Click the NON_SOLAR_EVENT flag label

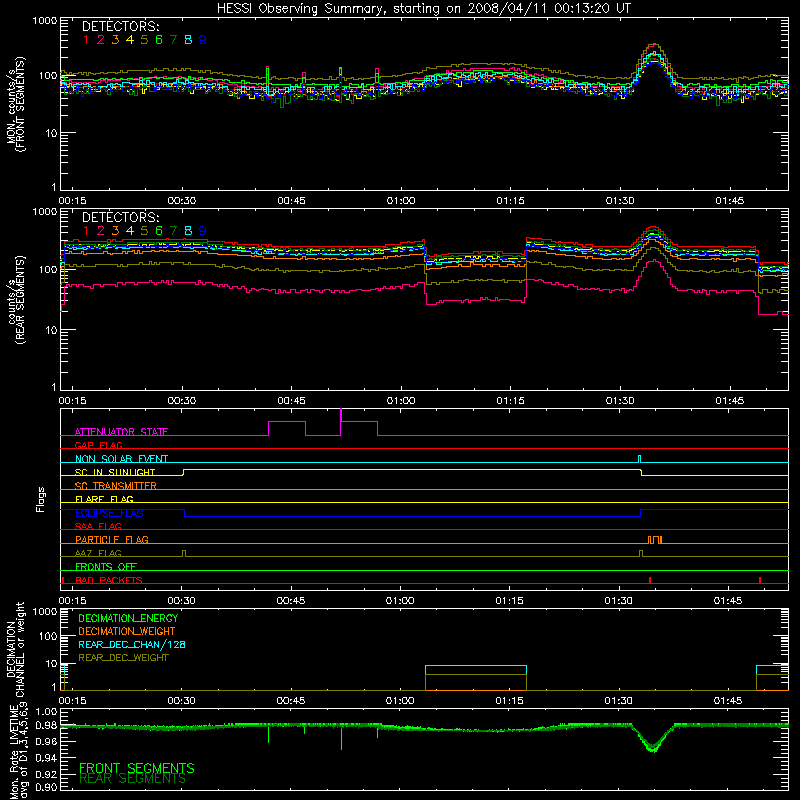(x=121, y=459)
